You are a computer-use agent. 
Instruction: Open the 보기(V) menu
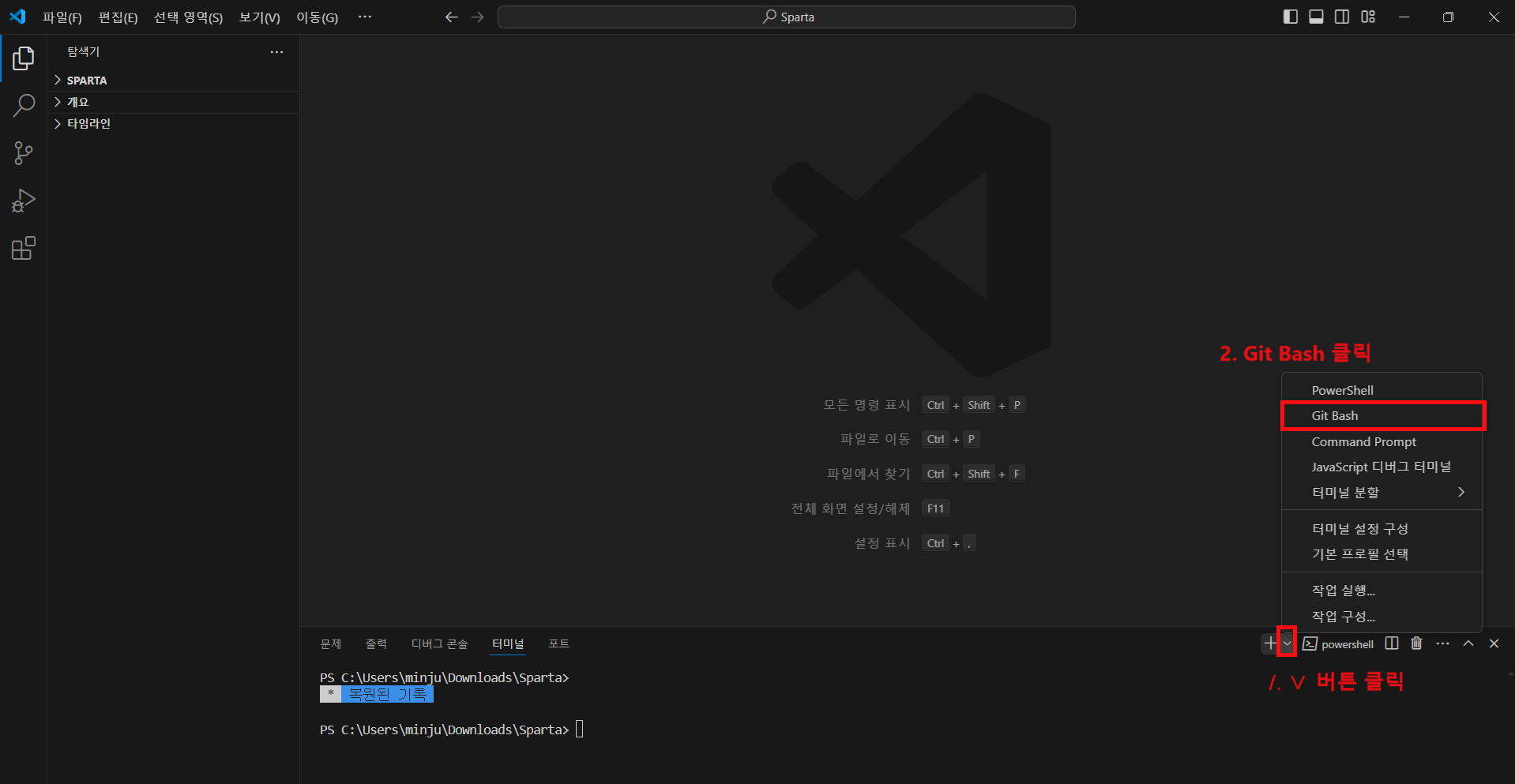coord(259,17)
